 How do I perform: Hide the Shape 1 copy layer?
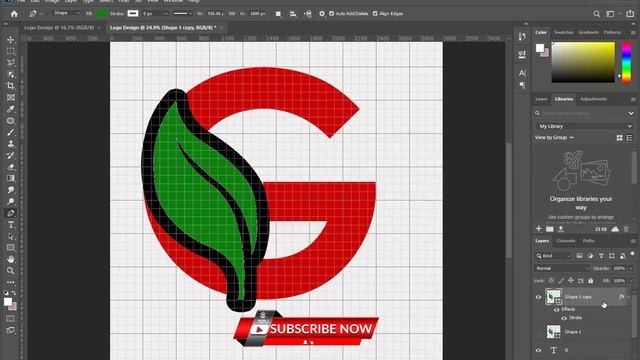pyautogui.click(x=538, y=297)
